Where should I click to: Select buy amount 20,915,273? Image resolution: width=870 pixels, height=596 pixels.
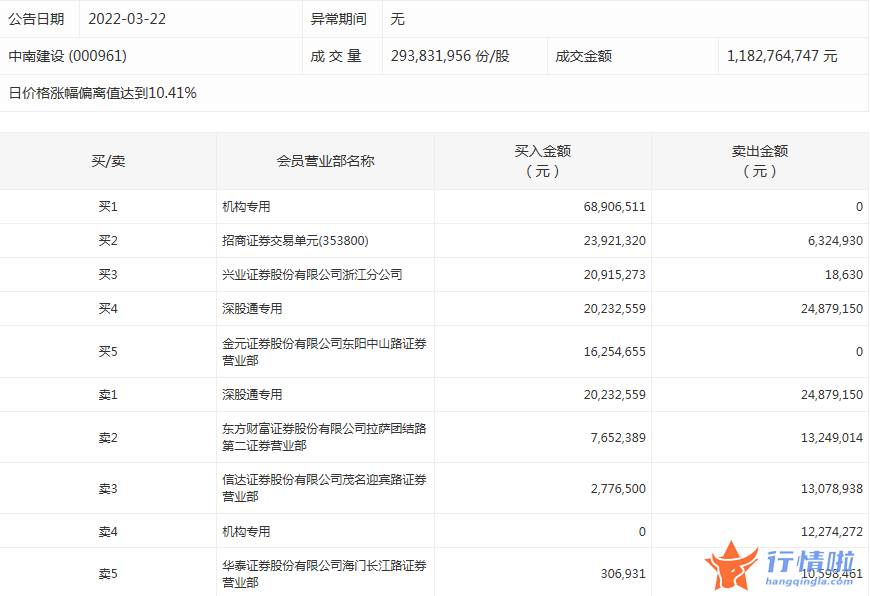point(615,275)
